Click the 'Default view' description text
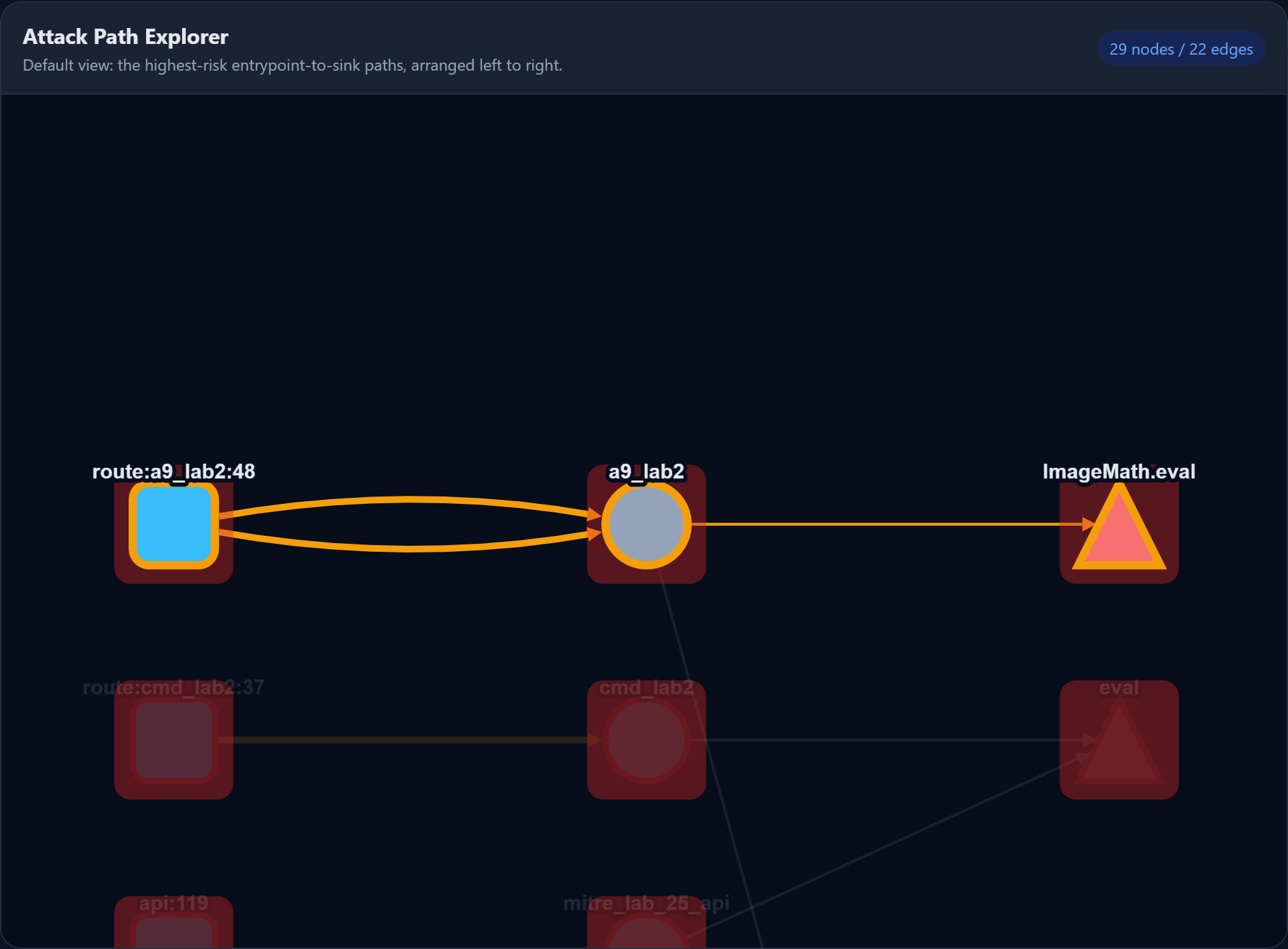This screenshot has width=1288, height=949. (x=293, y=65)
